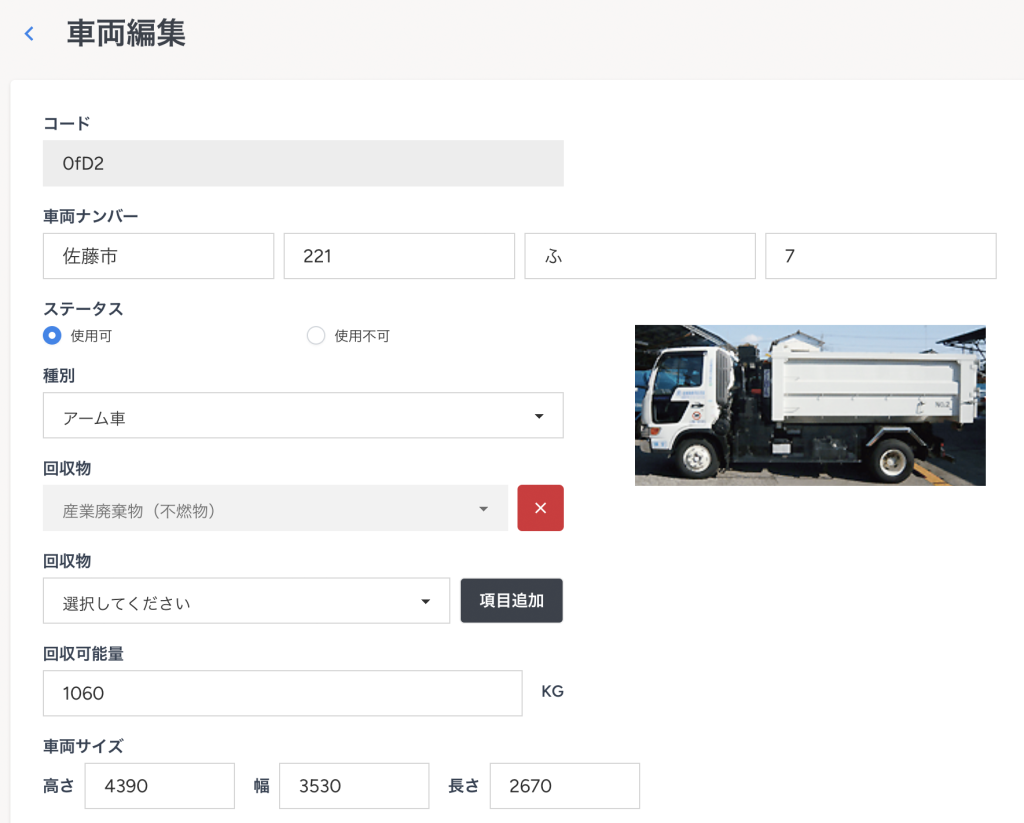Focus the 佐藤市 vehicle number field
The image size is (1024, 823).
pos(158,256)
